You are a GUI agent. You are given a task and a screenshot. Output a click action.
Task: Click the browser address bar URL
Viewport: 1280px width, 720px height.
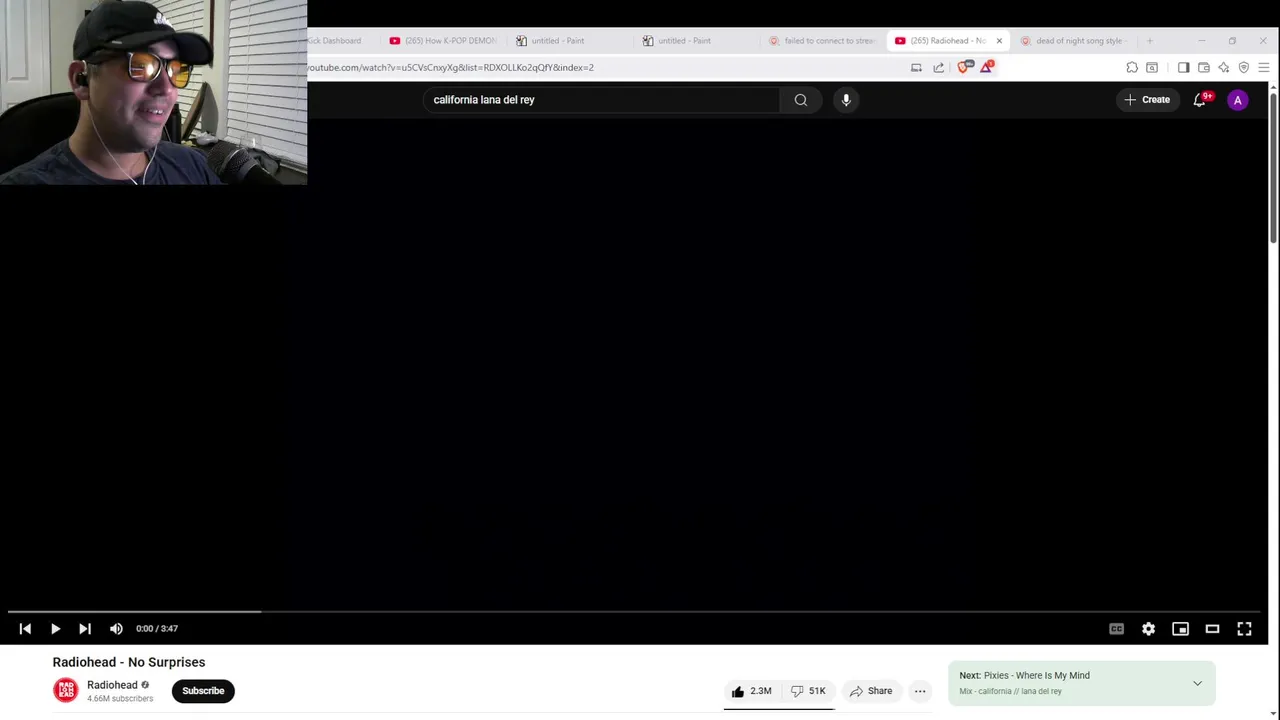[450, 68]
